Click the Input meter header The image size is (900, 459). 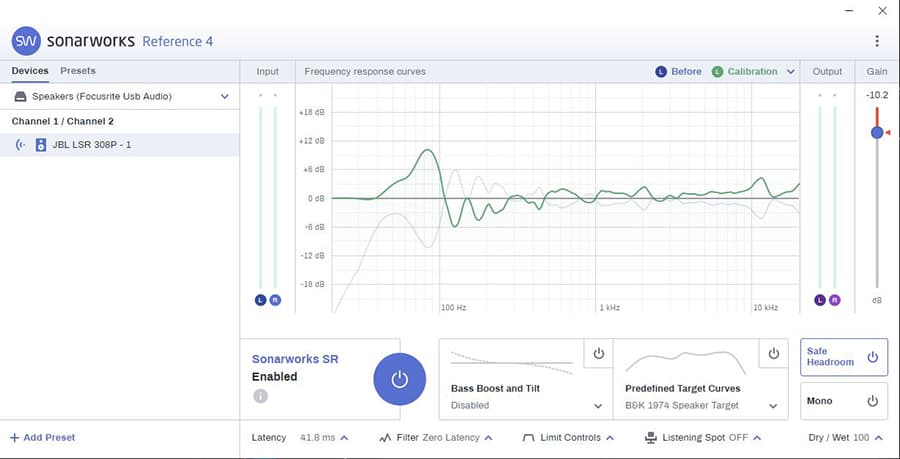[x=267, y=72]
